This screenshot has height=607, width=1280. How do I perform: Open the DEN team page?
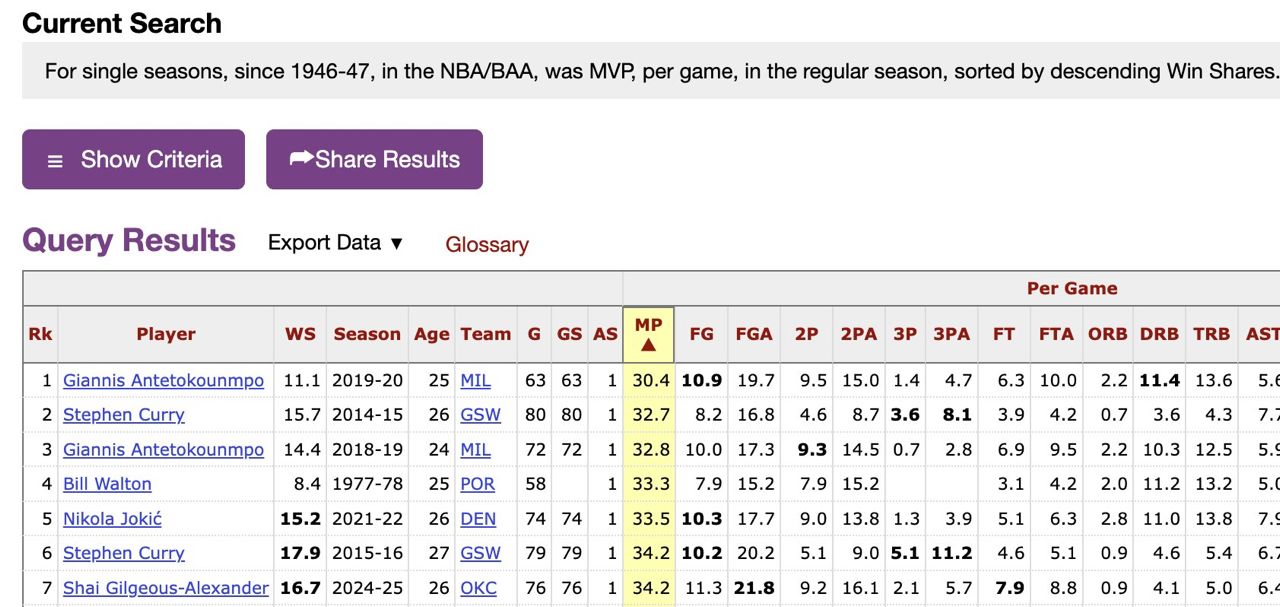(x=478, y=518)
